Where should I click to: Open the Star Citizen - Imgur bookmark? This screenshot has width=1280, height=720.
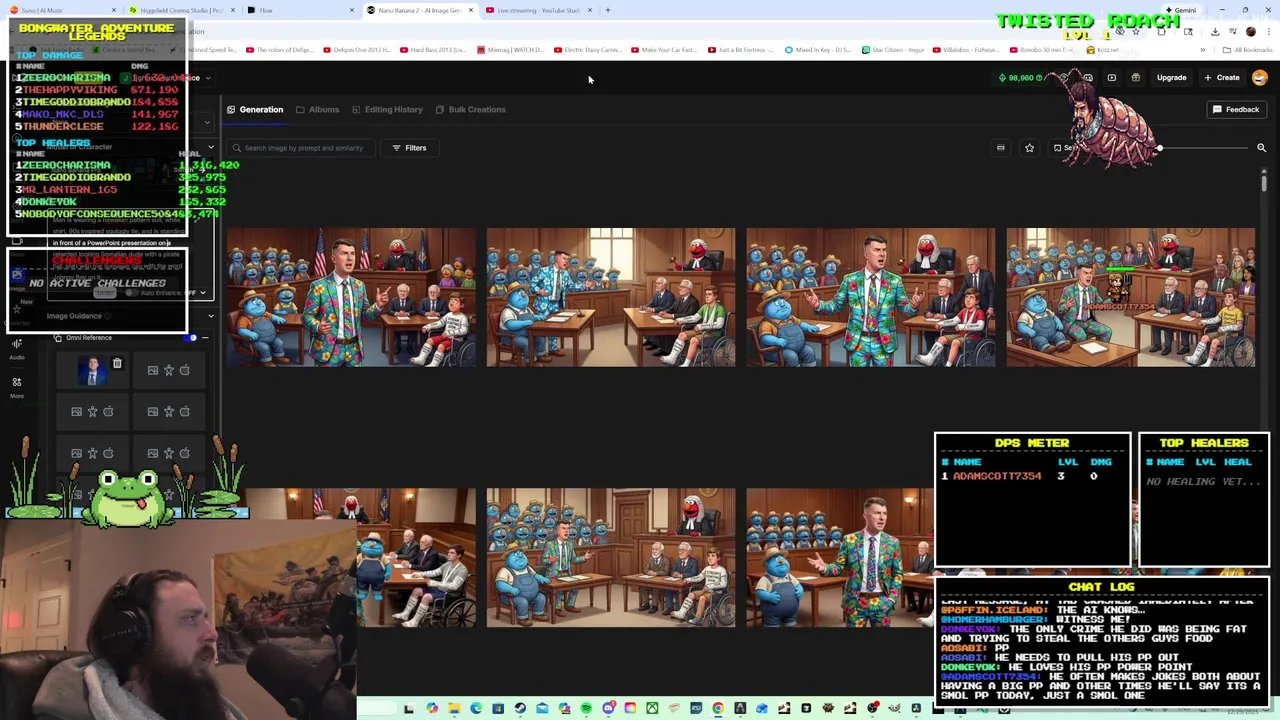tap(892, 50)
